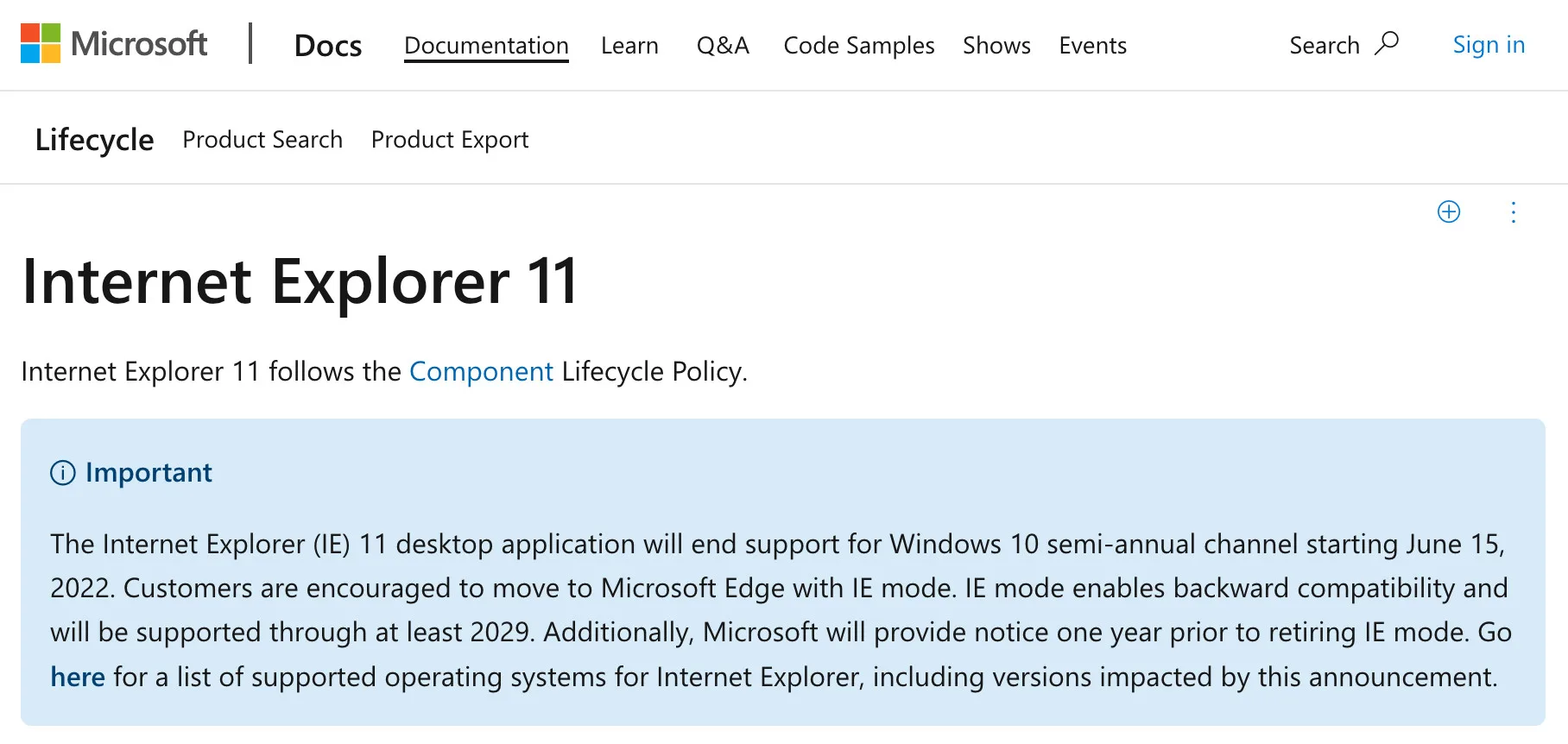1568x744 pixels.
Task: Switch to the Product Export tab
Action: pos(450,140)
